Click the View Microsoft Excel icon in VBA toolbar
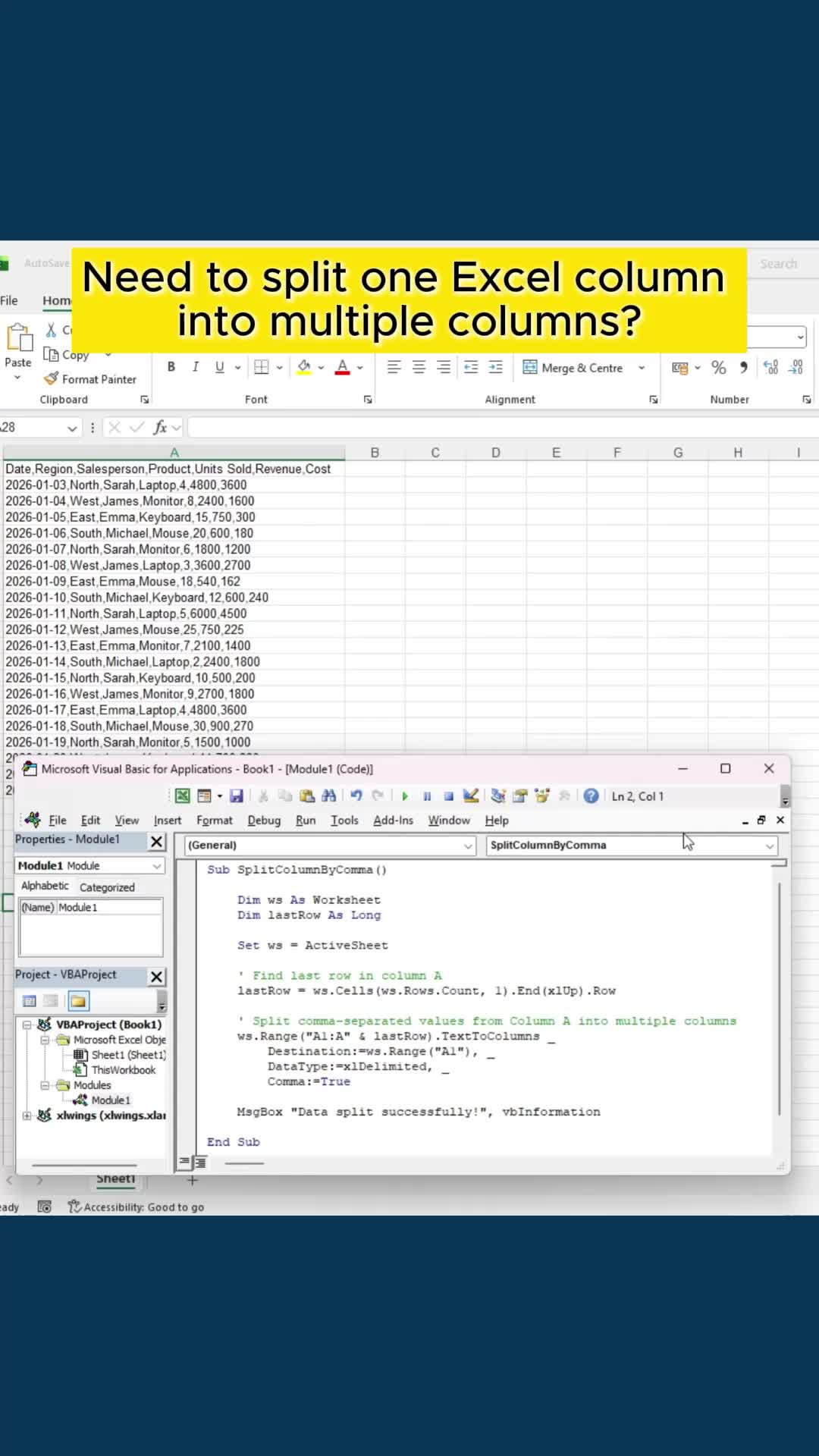Image resolution: width=819 pixels, height=1456 pixels. coord(183,795)
